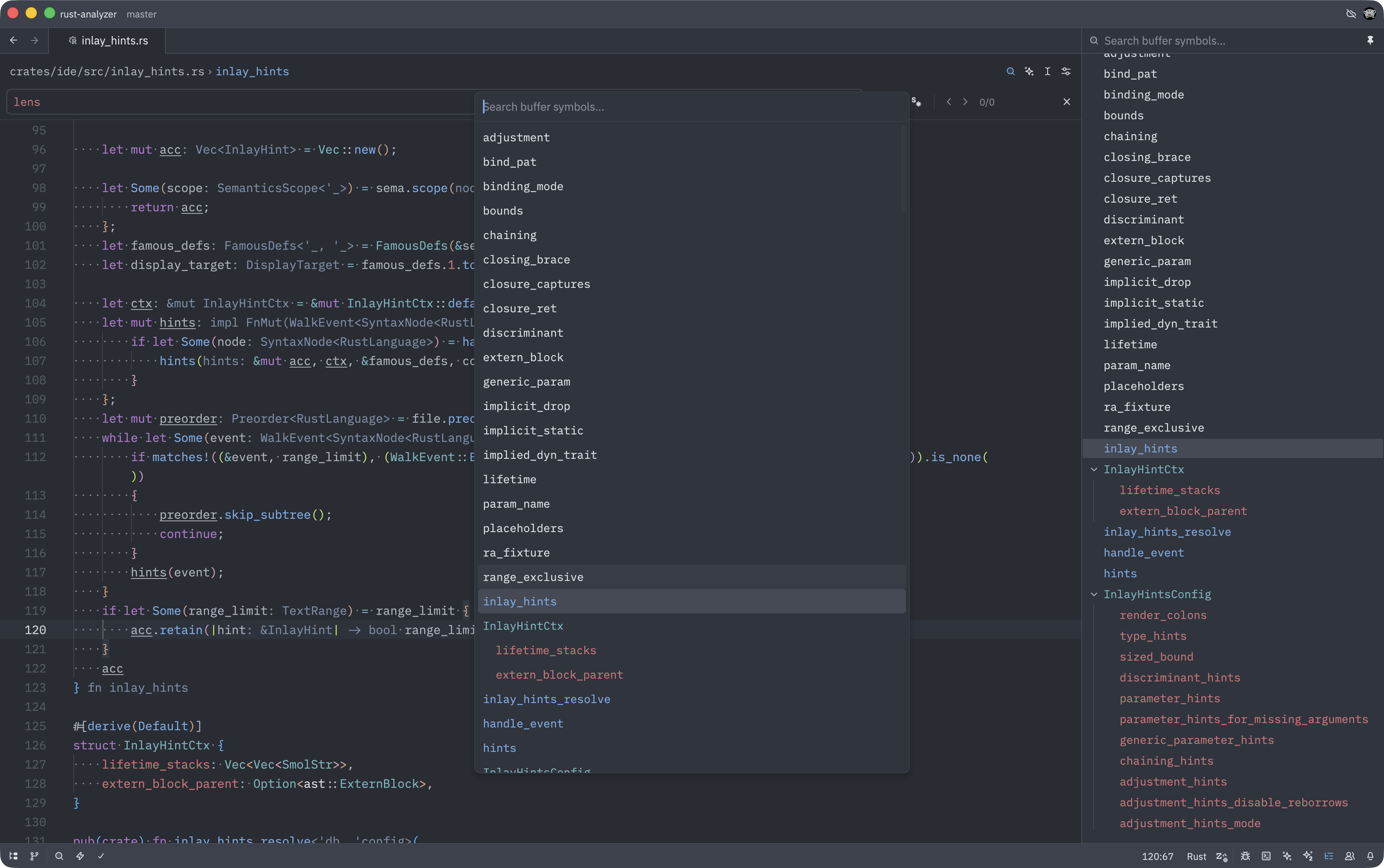1384x868 pixels.
Task: Open editor controls sliders icon
Action: (1066, 71)
